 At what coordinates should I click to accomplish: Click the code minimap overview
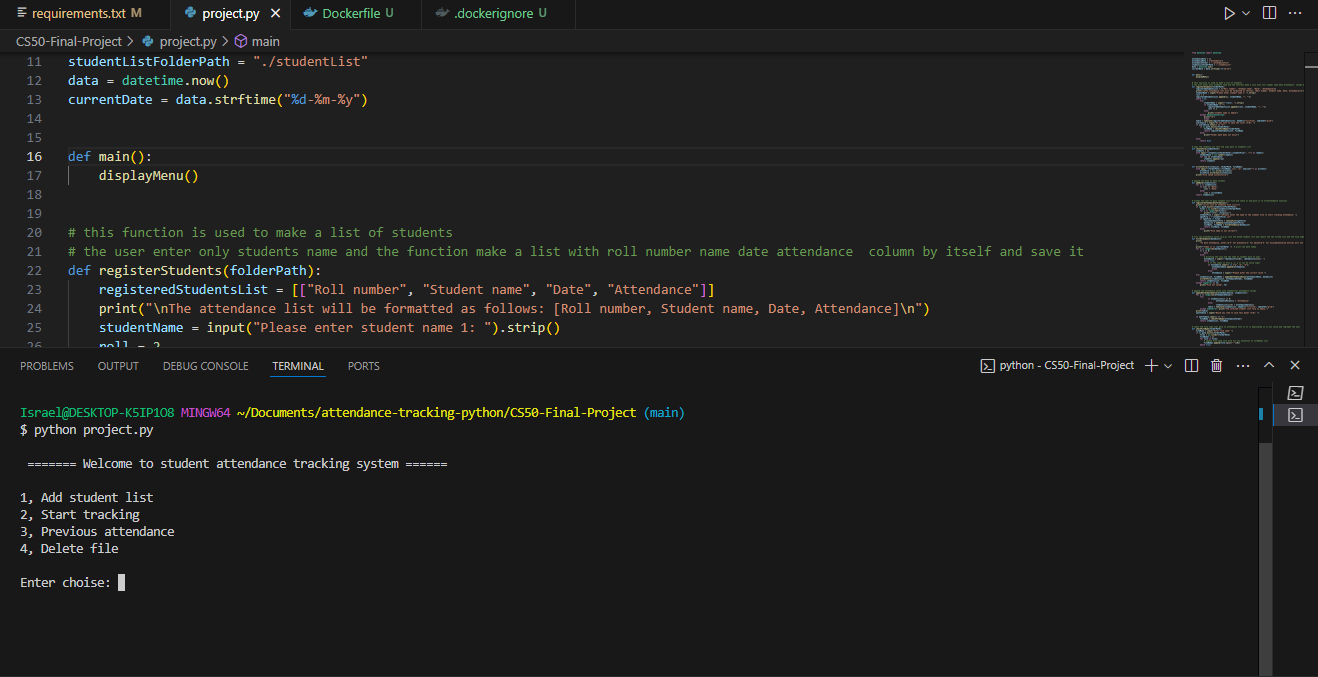[x=1245, y=200]
